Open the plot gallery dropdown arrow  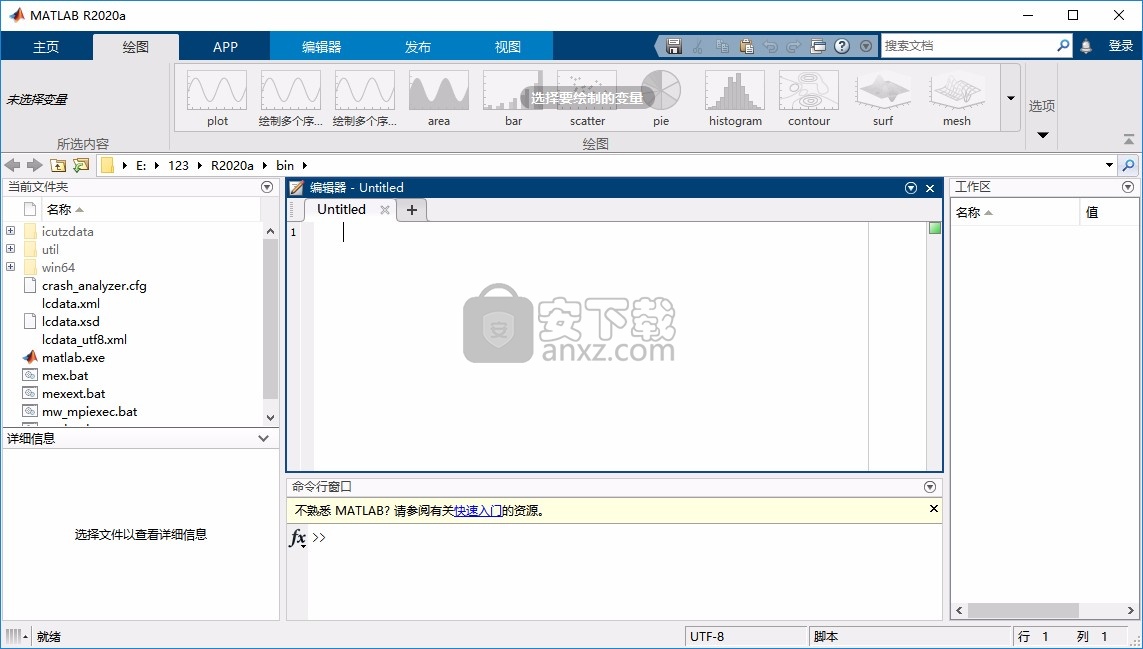[x=1011, y=98]
